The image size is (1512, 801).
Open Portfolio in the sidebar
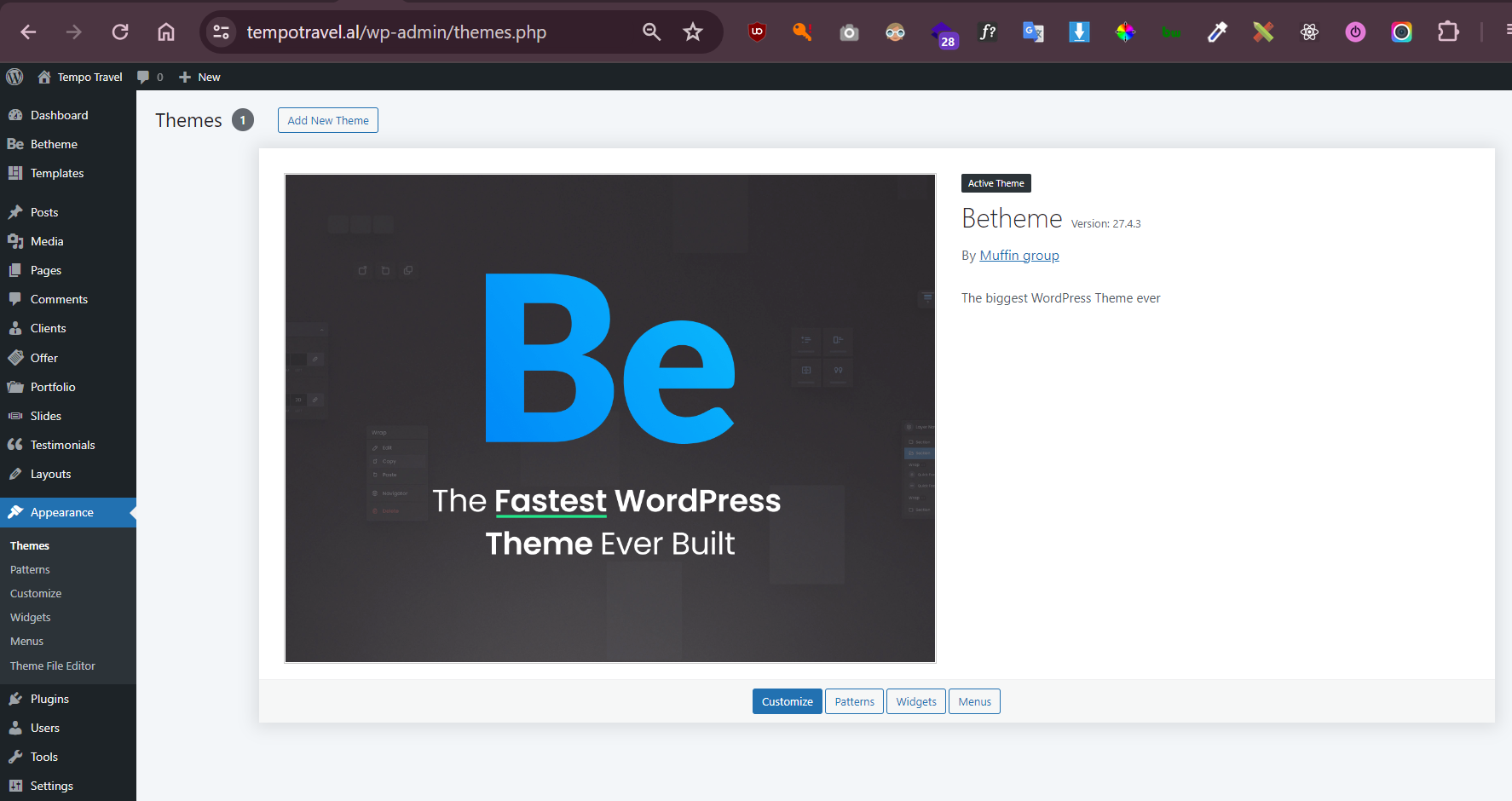tap(68, 387)
